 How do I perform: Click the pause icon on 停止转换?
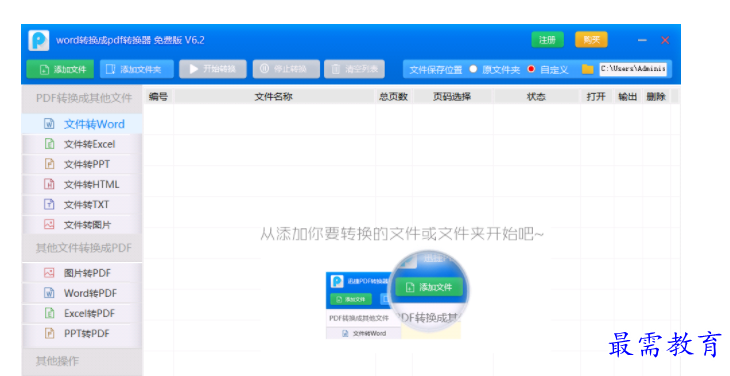pyautogui.click(x=264, y=69)
